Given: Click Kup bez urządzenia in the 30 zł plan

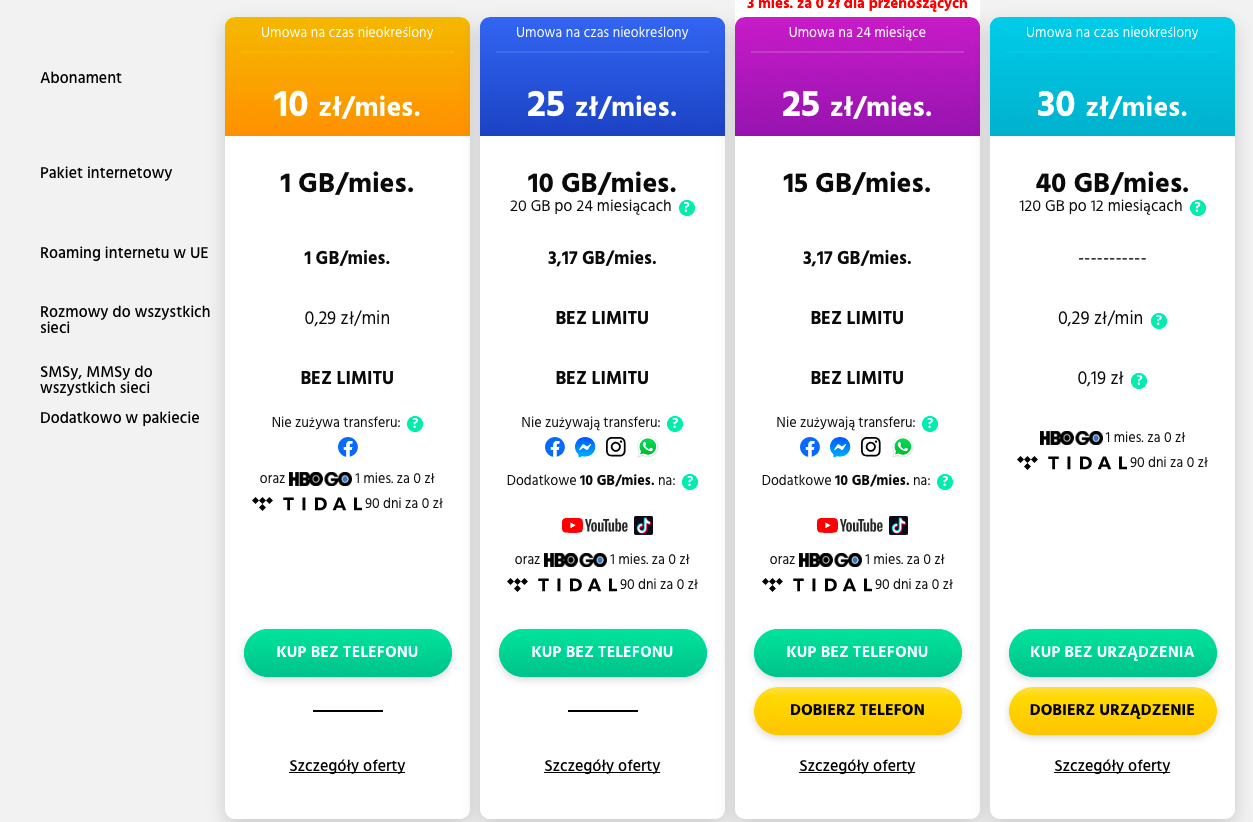Looking at the screenshot, I should pyautogui.click(x=1112, y=652).
